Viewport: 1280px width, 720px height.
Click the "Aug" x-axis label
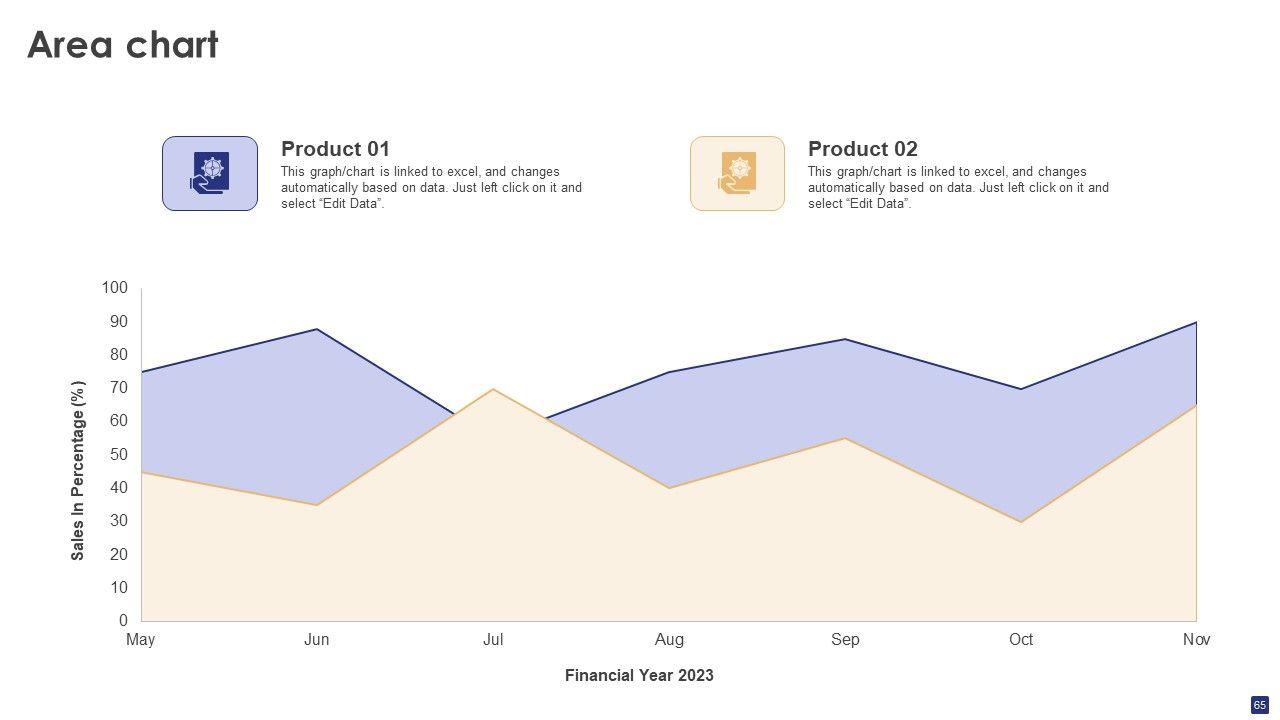pos(669,639)
